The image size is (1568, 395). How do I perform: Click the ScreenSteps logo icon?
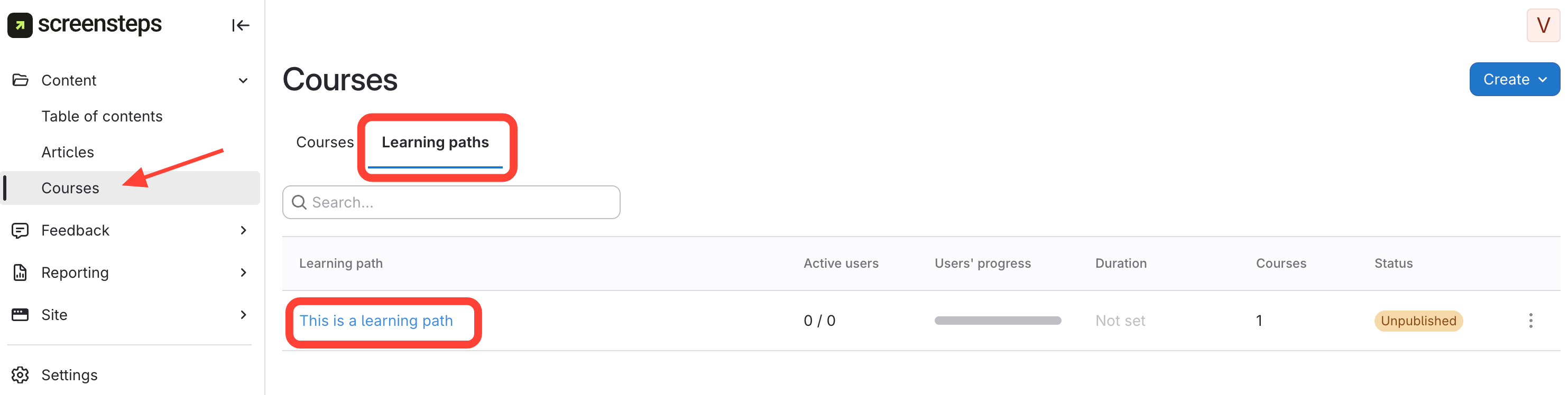(x=20, y=25)
